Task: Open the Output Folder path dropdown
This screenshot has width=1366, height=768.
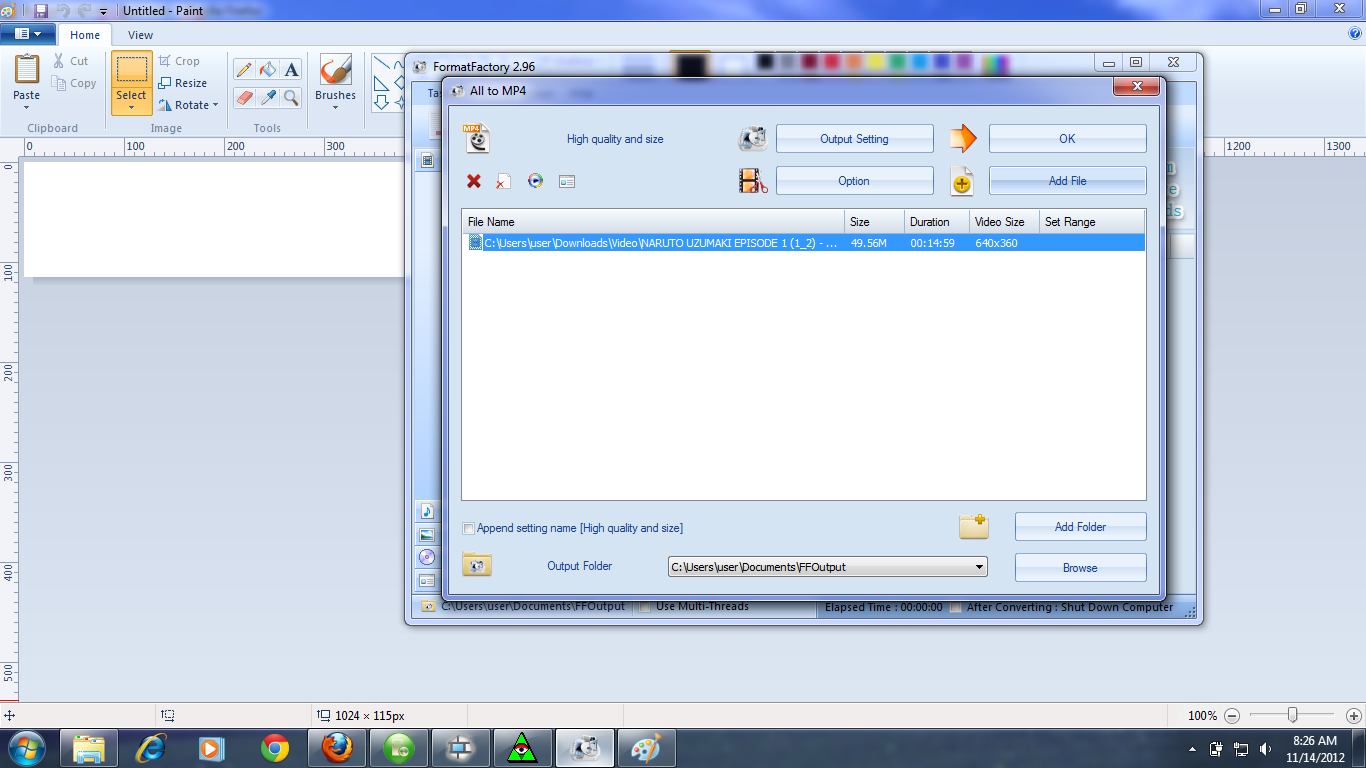Action: [x=978, y=567]
